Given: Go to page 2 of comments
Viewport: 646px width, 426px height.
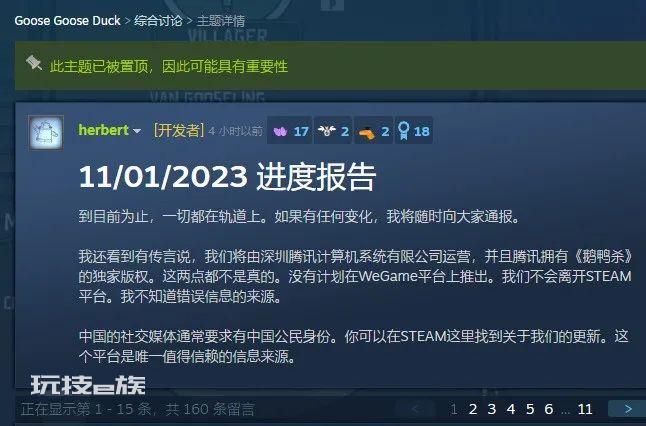Looking at the screenshot, I should (x=473, y=409).
